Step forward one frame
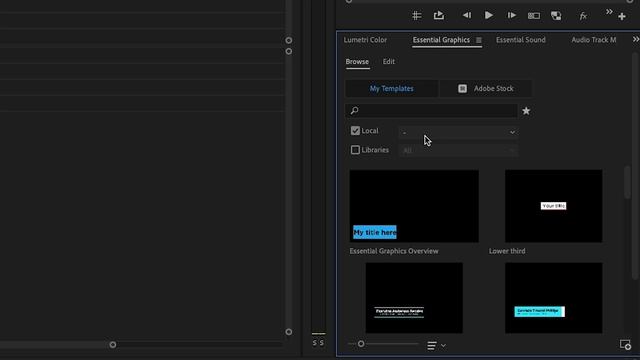 pyautogui.click(x=511, y=16)
